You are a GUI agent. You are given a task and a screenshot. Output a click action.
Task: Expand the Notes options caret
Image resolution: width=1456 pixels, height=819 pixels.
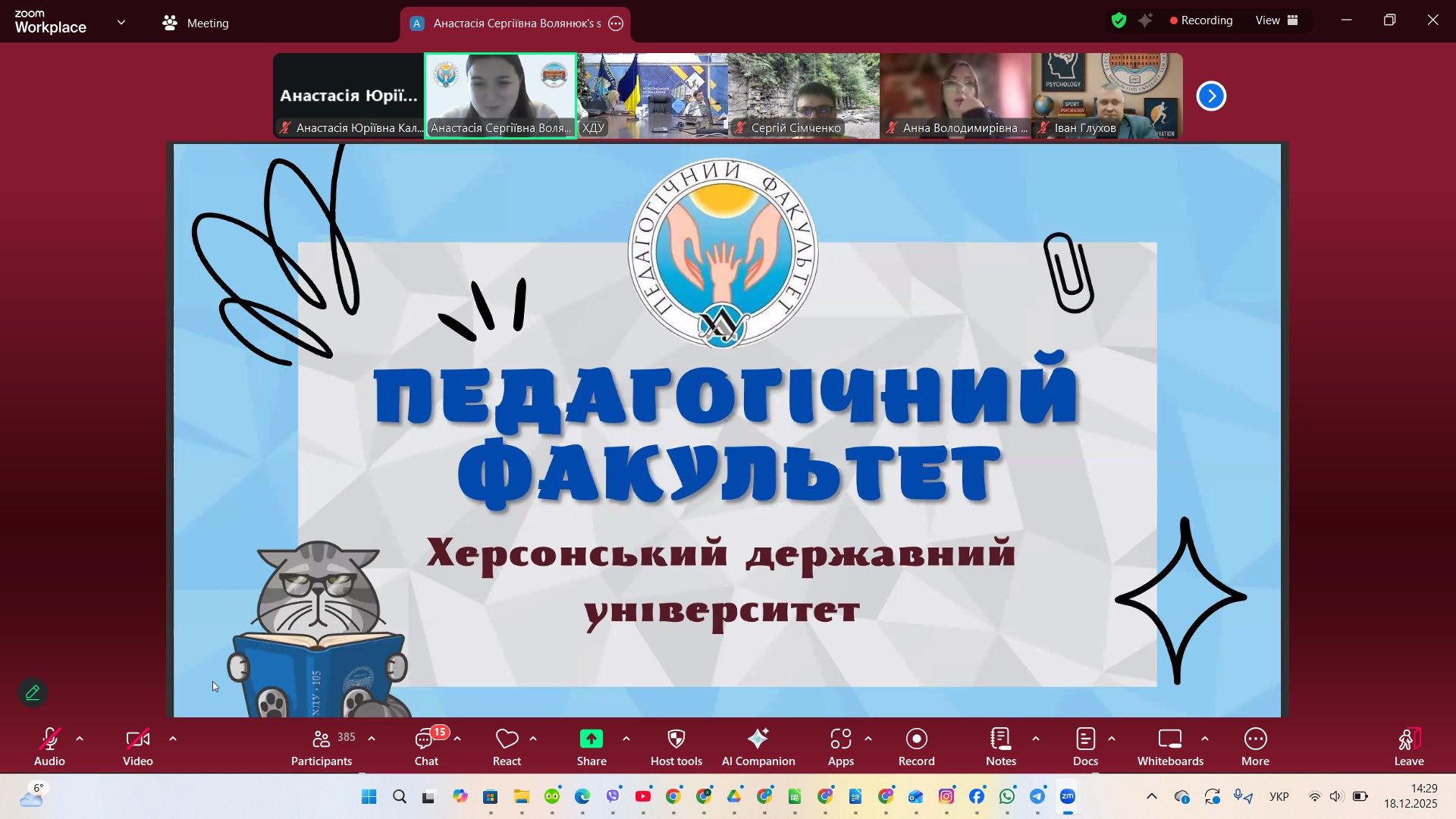tap(1036, 739)
